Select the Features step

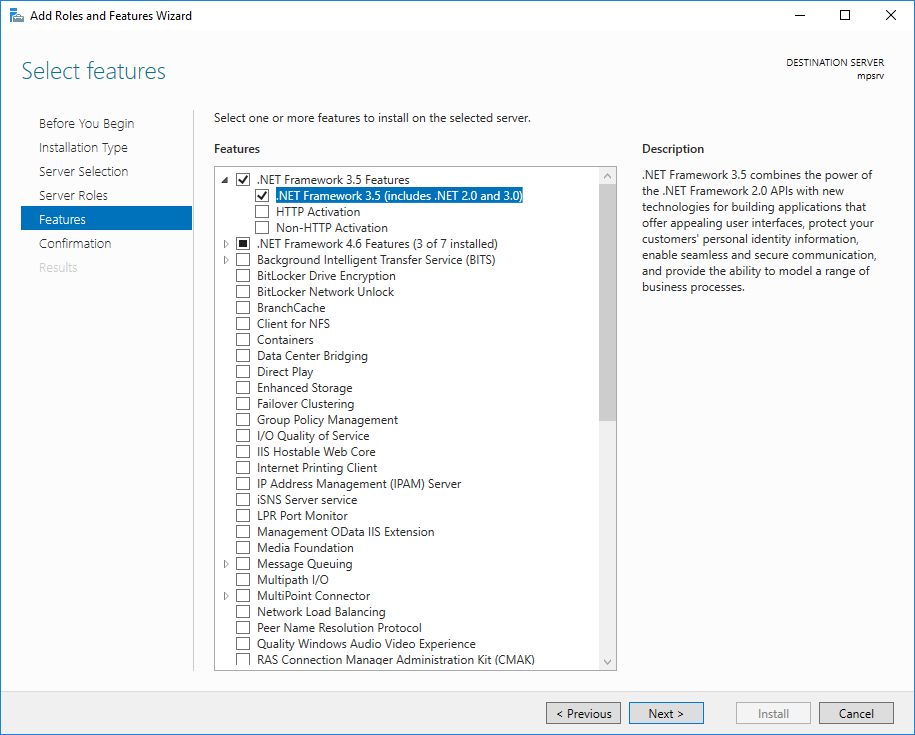pos(106,219)
